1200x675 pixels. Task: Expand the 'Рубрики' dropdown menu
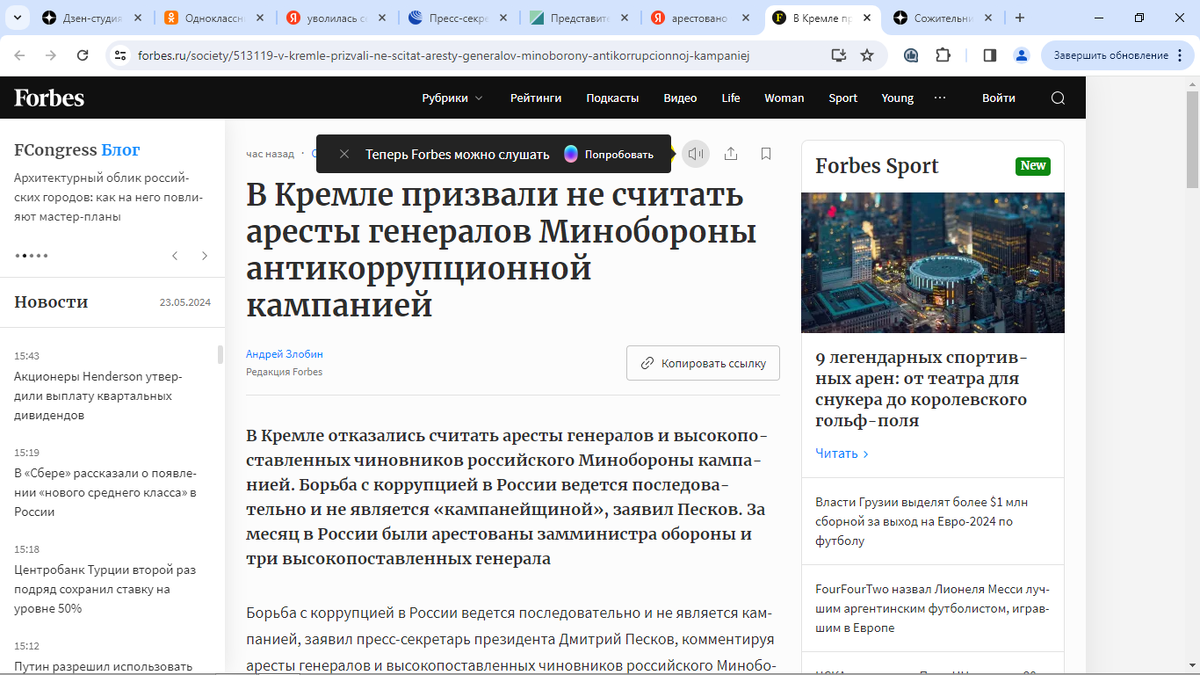(452, 98)
